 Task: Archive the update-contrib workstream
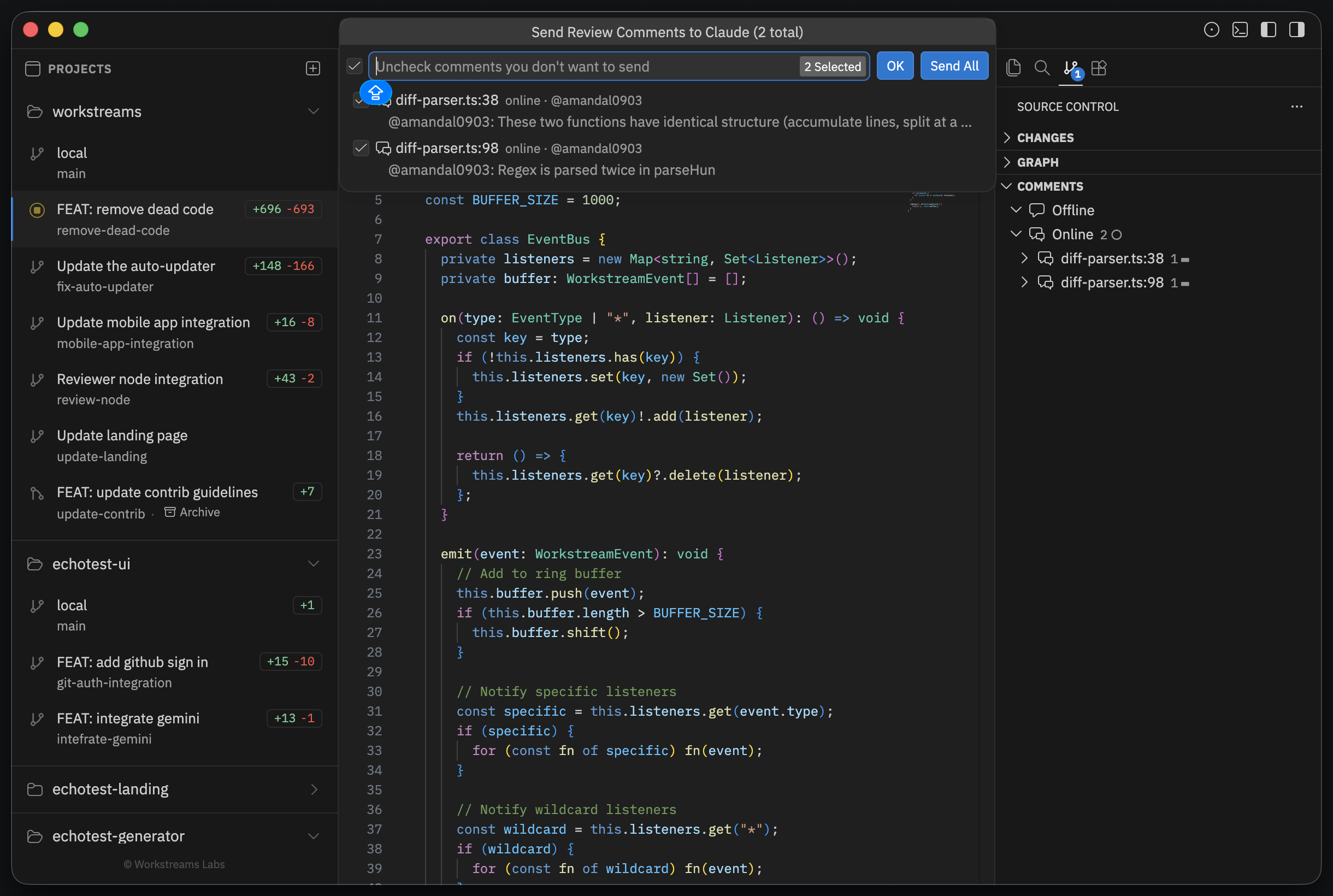click(192, 512)
